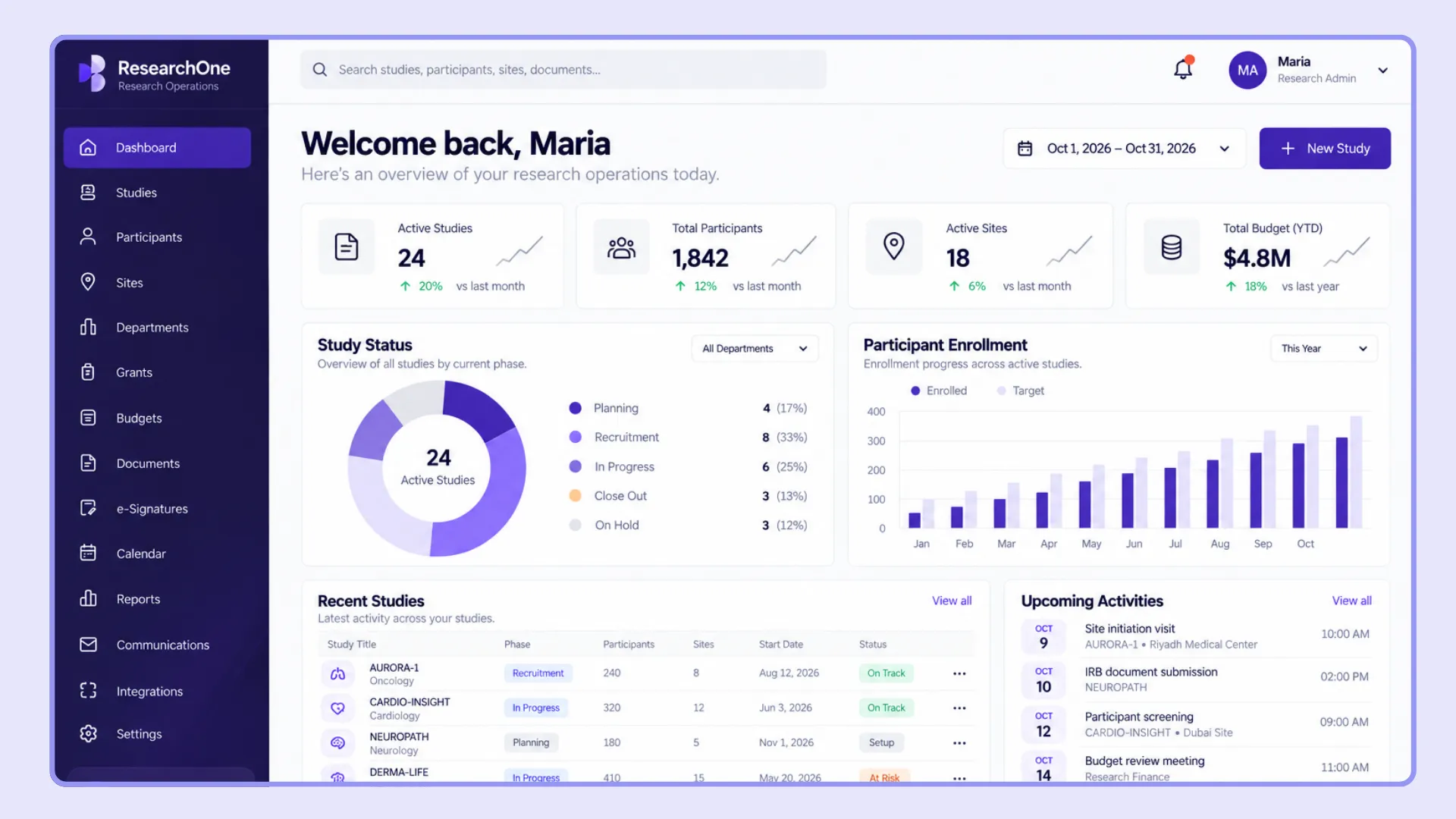Viewport: 1456px width, 819px height.
Task: Open the date range Oct 2026 dropdown
Action: (1125, 149)
